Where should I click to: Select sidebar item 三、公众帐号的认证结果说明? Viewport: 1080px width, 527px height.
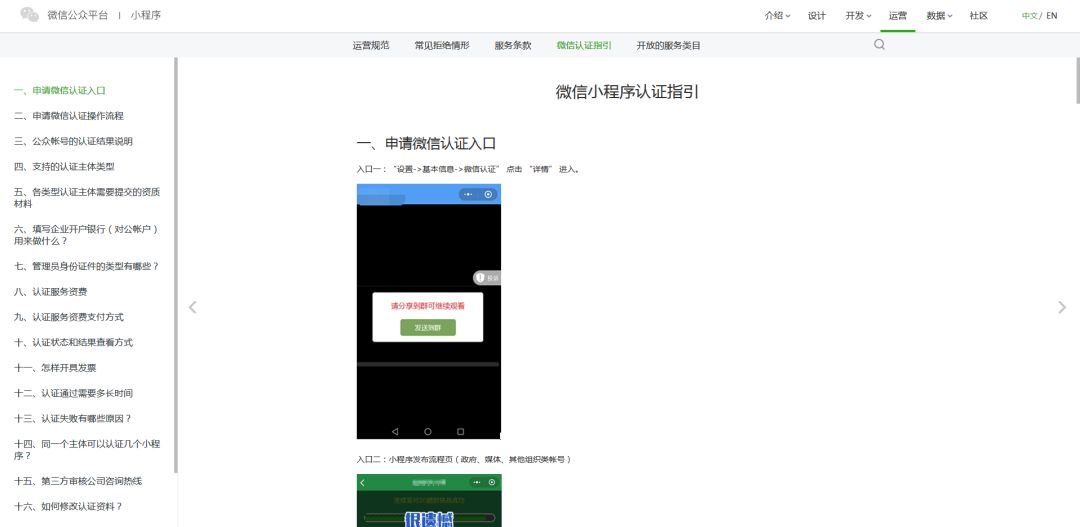[74, 141]
